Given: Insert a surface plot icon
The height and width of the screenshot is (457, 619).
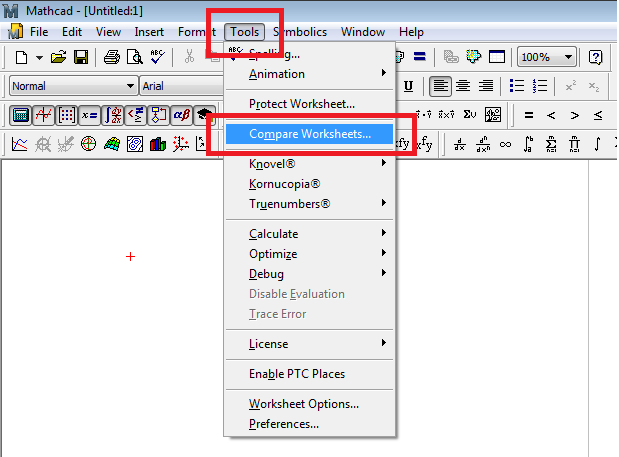Looking at the screenshot, I should click(112, 144).
